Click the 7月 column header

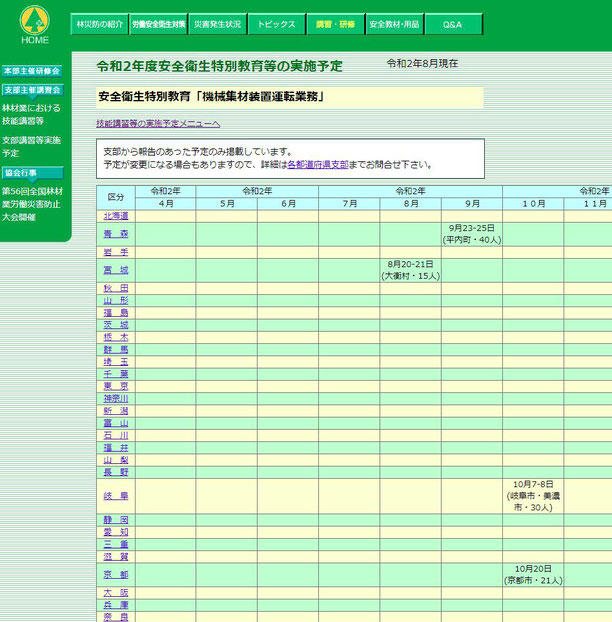tap(349, 203)
